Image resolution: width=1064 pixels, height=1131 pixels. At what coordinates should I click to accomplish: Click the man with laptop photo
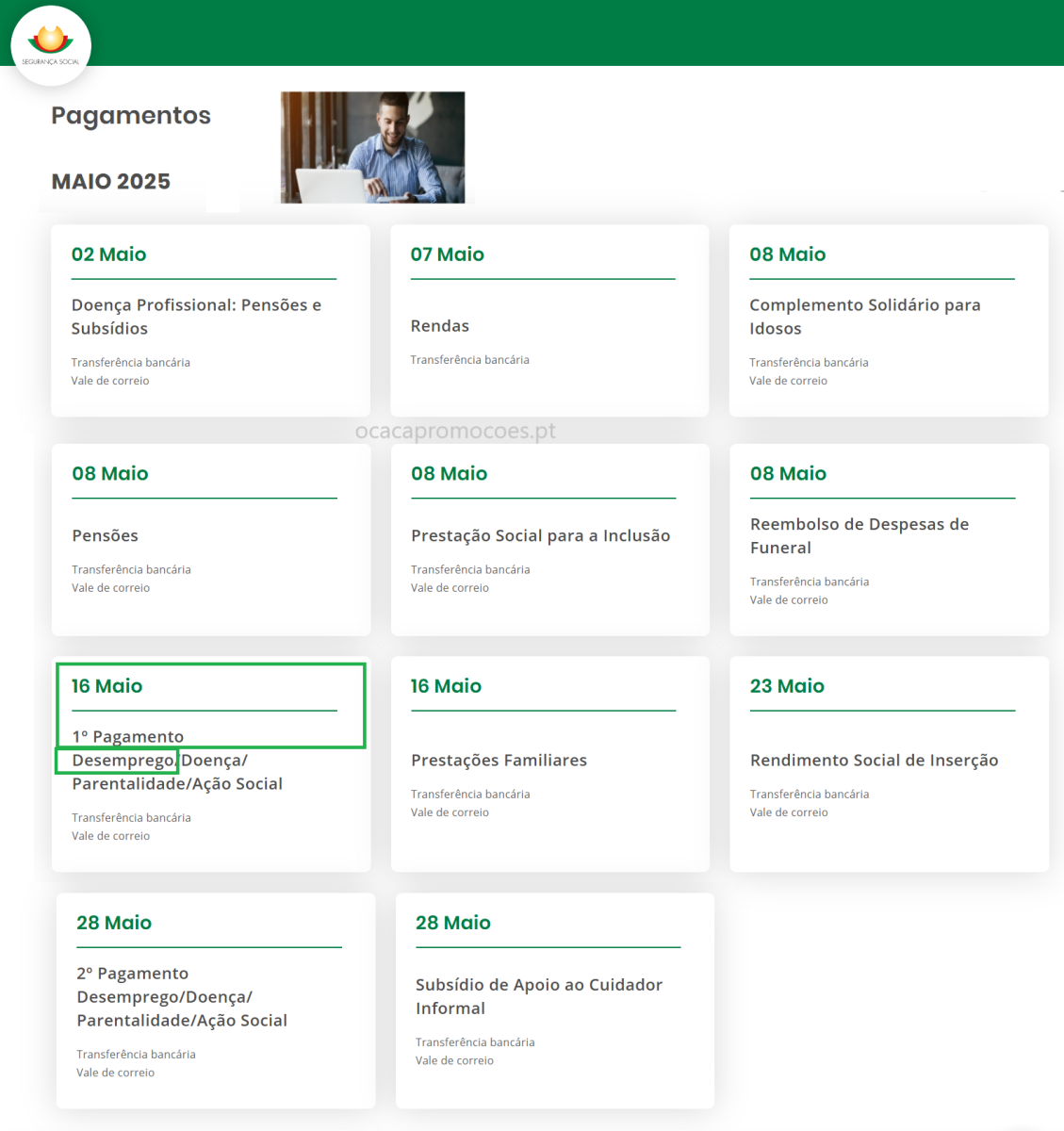click(x=372, y=147)
